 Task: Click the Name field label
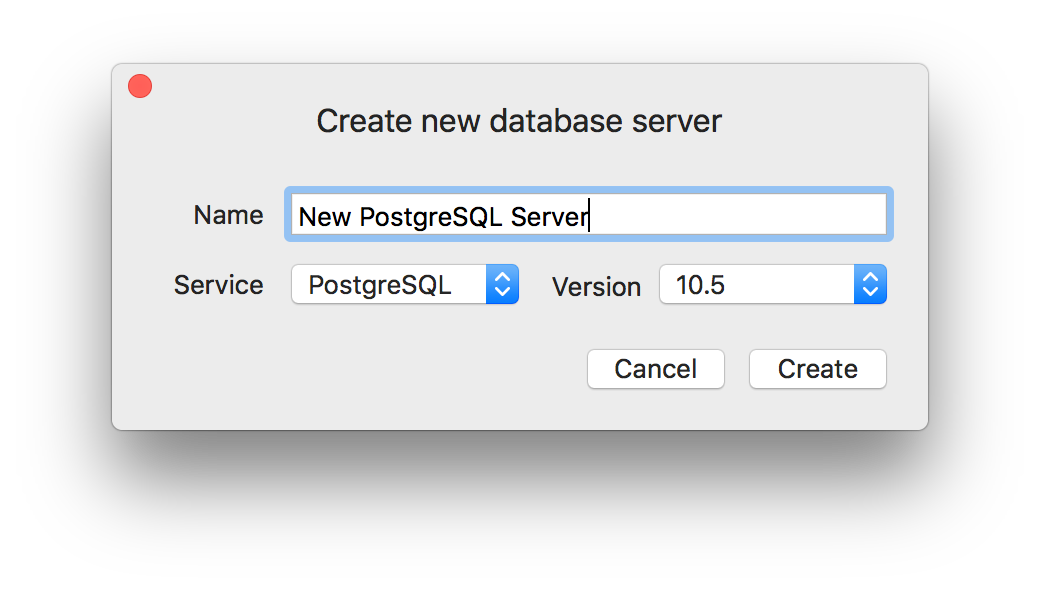pos(228,214)
